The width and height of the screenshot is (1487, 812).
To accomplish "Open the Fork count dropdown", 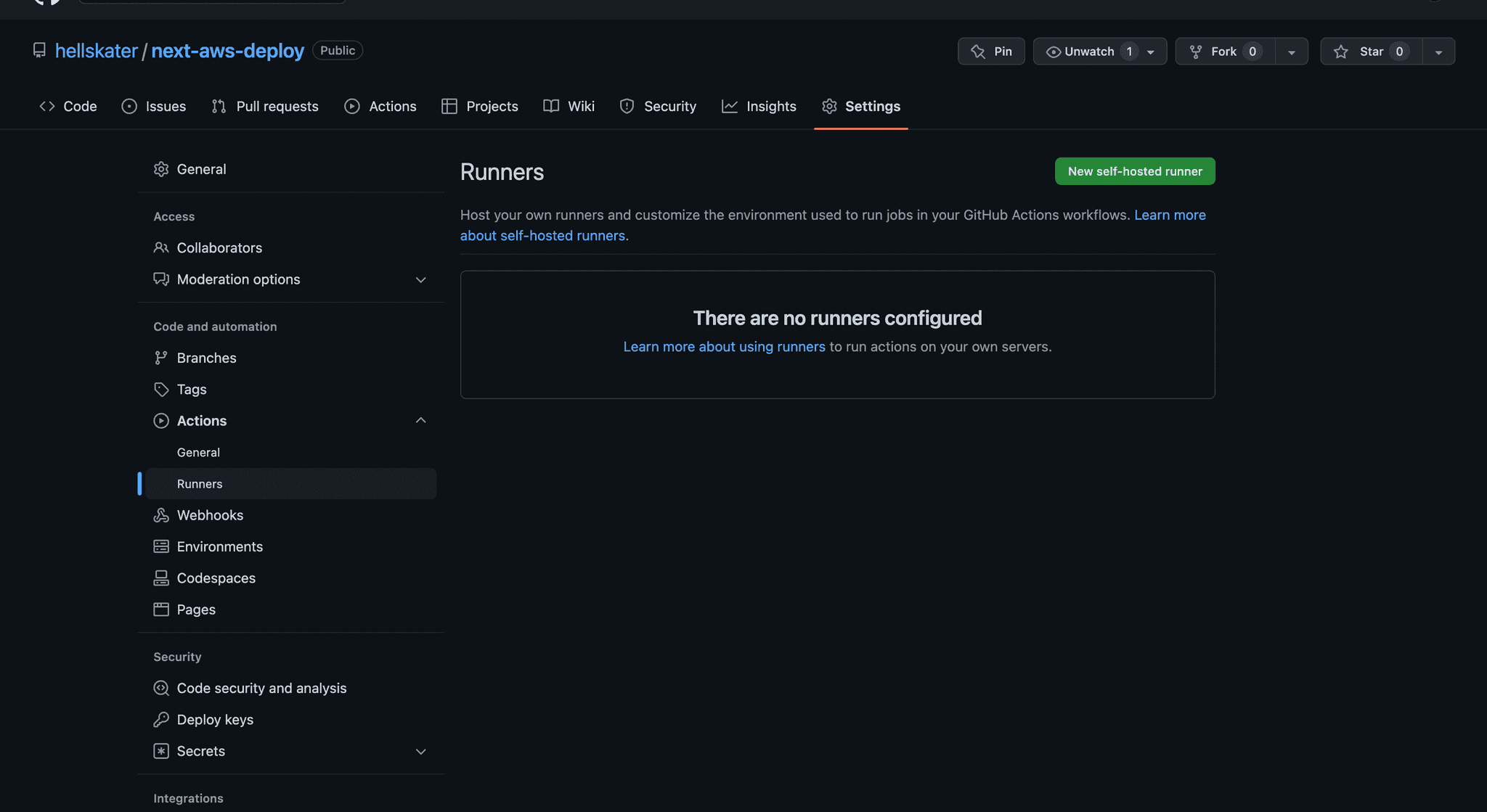I will [1291, 52].
